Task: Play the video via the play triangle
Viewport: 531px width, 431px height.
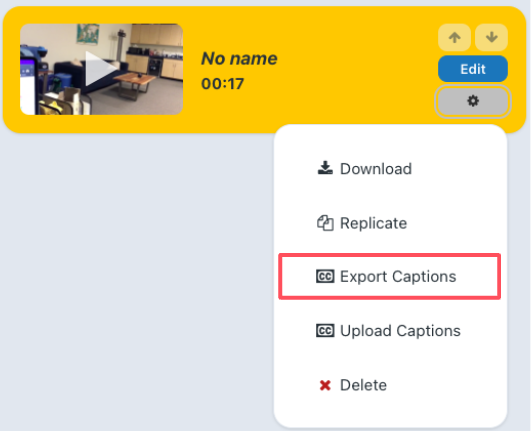Action: [x=99, y=69]
